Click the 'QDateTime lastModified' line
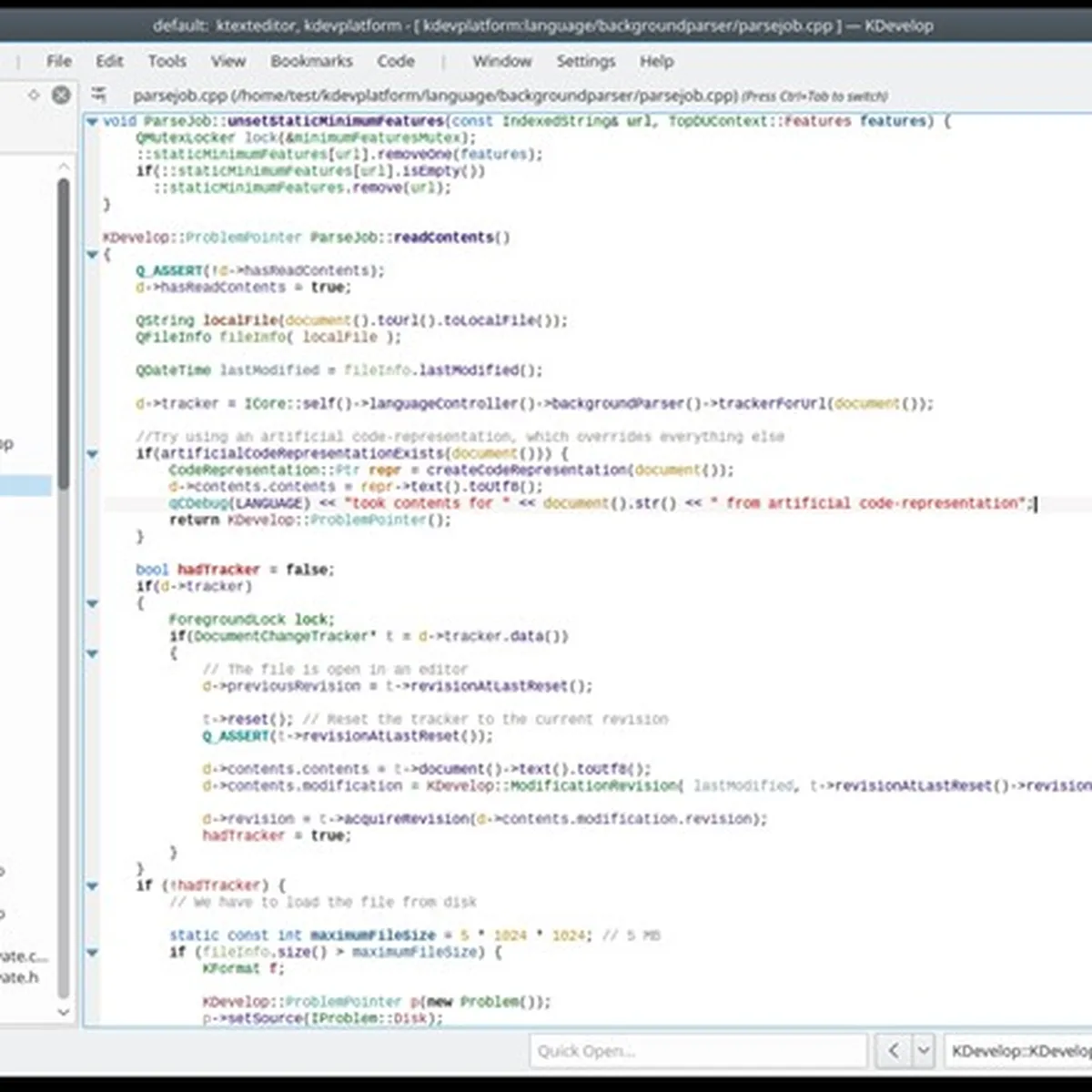 click(339, 370)
